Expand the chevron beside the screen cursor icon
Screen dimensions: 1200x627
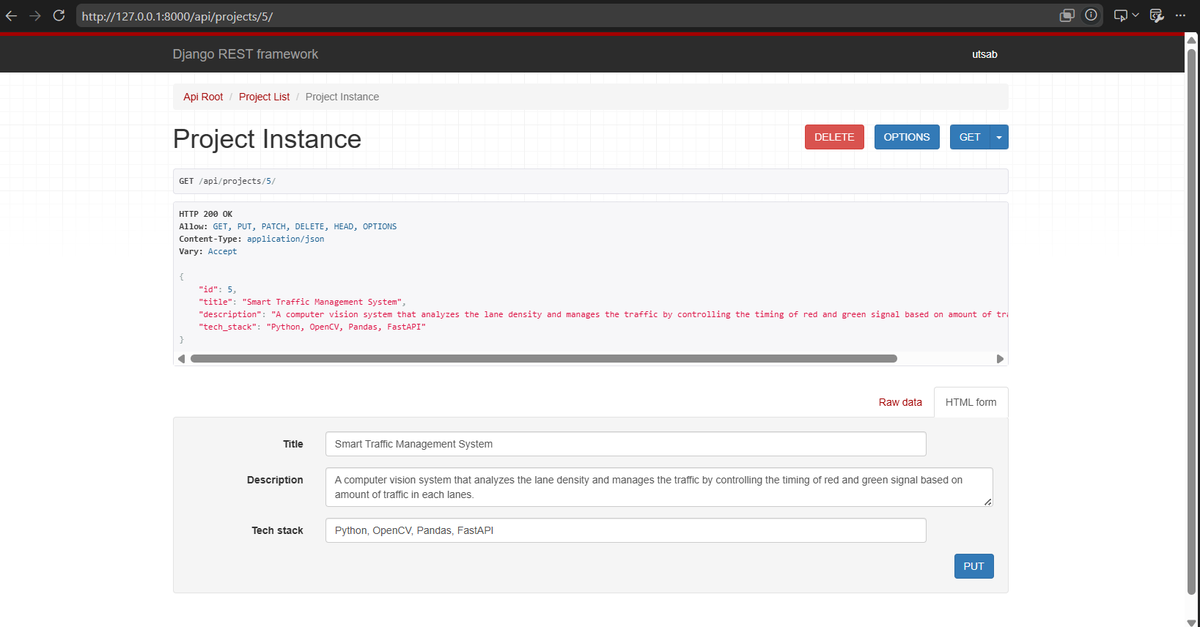pos(1136,16)
